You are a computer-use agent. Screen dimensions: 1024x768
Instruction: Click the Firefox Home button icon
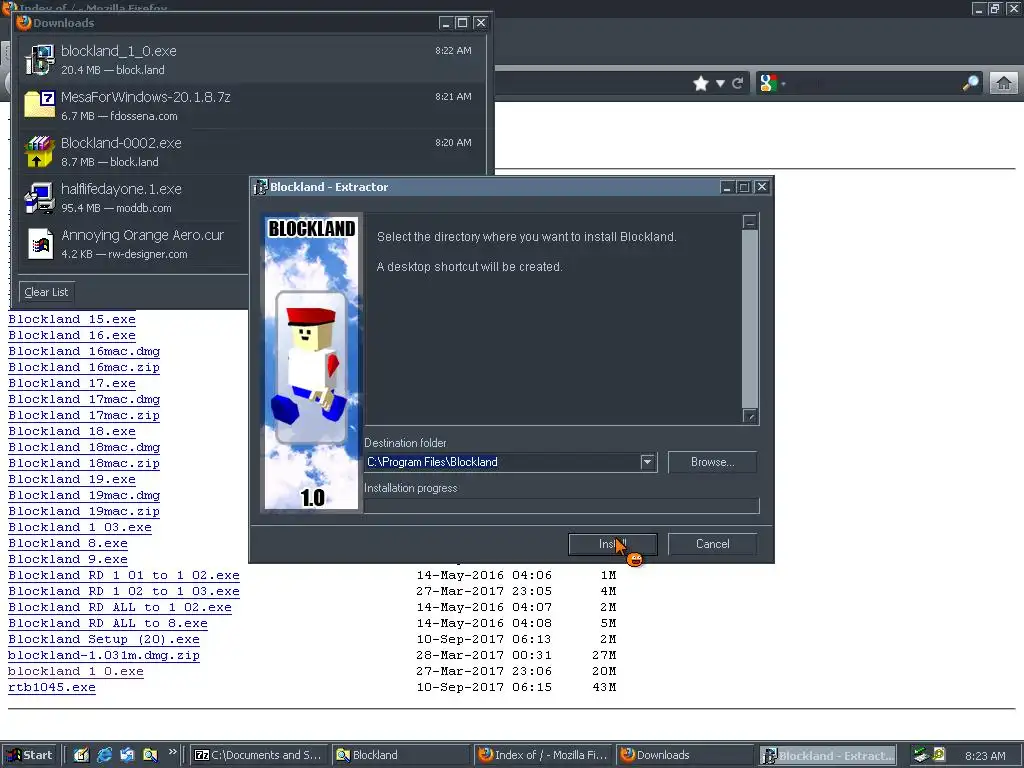[x=1004, y=84]
